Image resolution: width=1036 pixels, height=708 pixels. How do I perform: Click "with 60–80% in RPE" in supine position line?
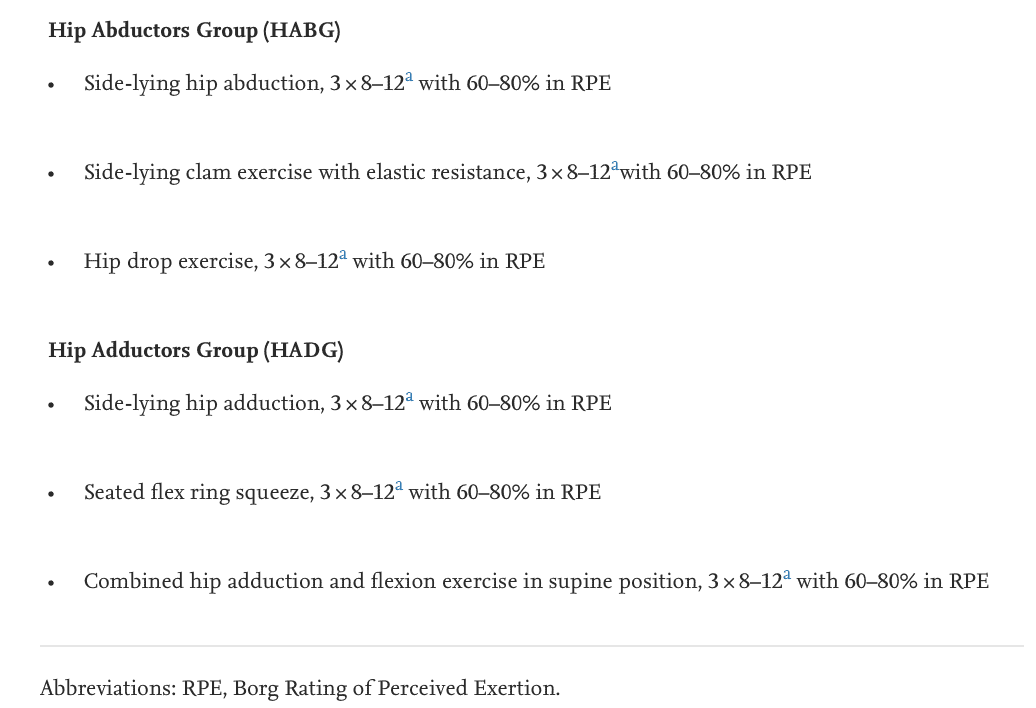pyautogui.click(x=893, y=582)
